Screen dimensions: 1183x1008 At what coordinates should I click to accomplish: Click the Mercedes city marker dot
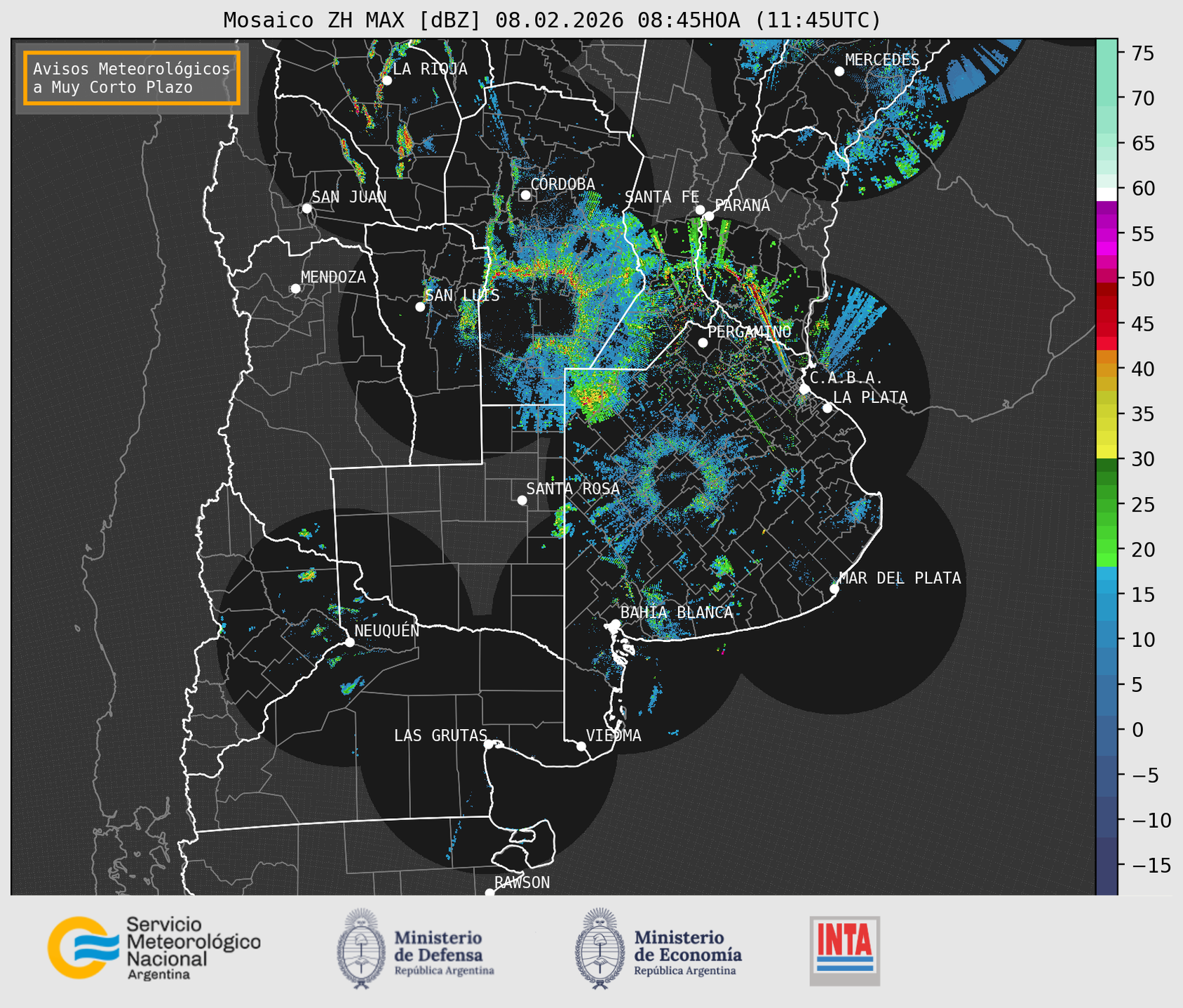point(839,71)
